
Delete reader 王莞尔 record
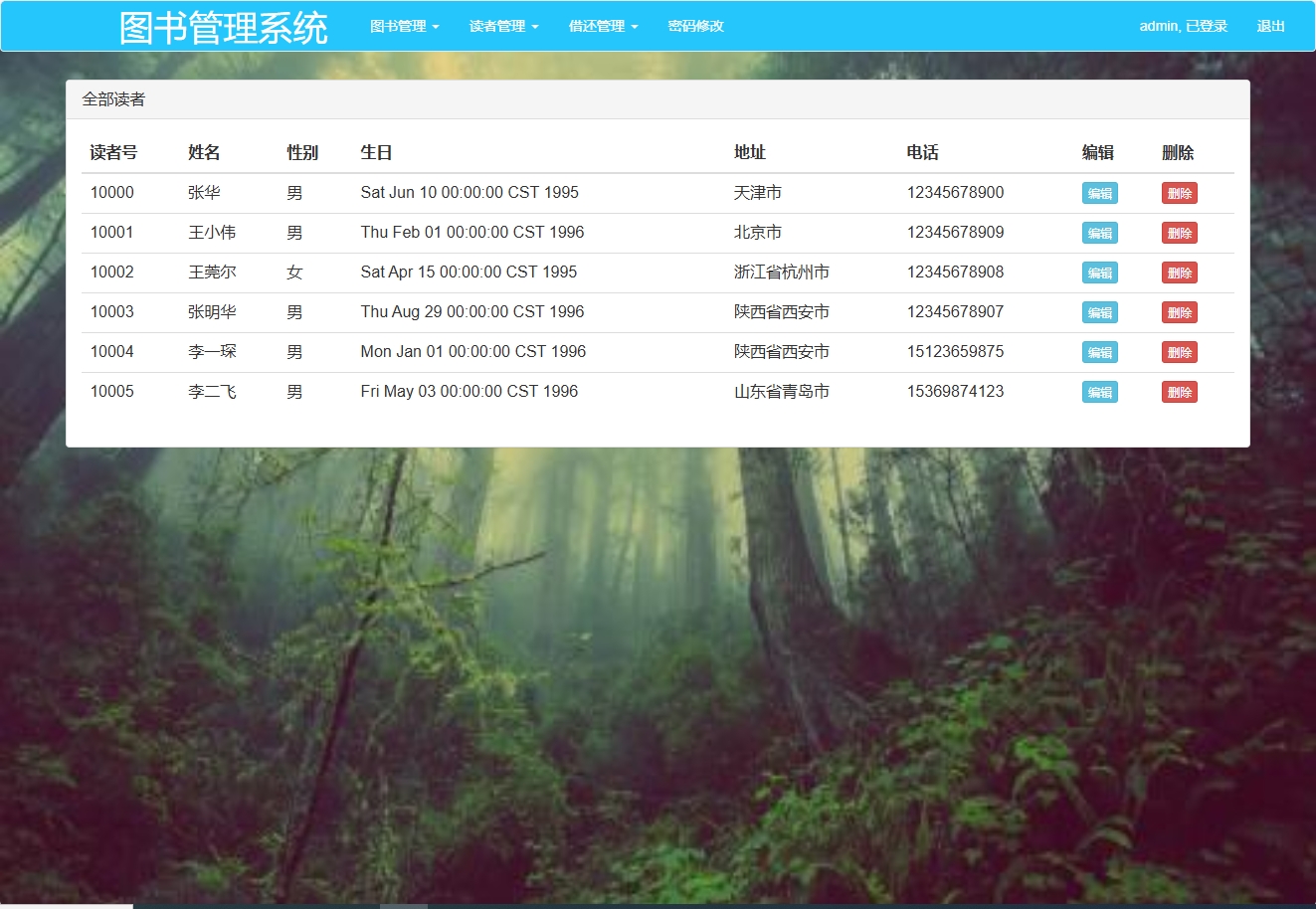[x=1179, y=273]
